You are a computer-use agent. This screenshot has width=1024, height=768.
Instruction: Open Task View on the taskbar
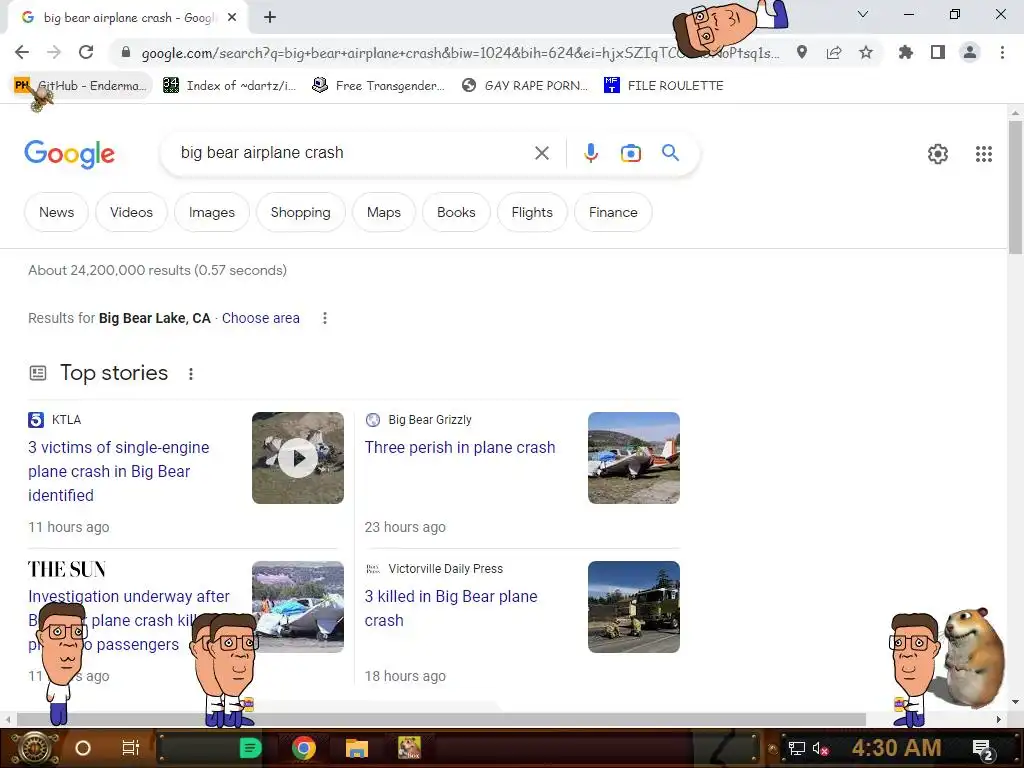click(x=131, y=748)
